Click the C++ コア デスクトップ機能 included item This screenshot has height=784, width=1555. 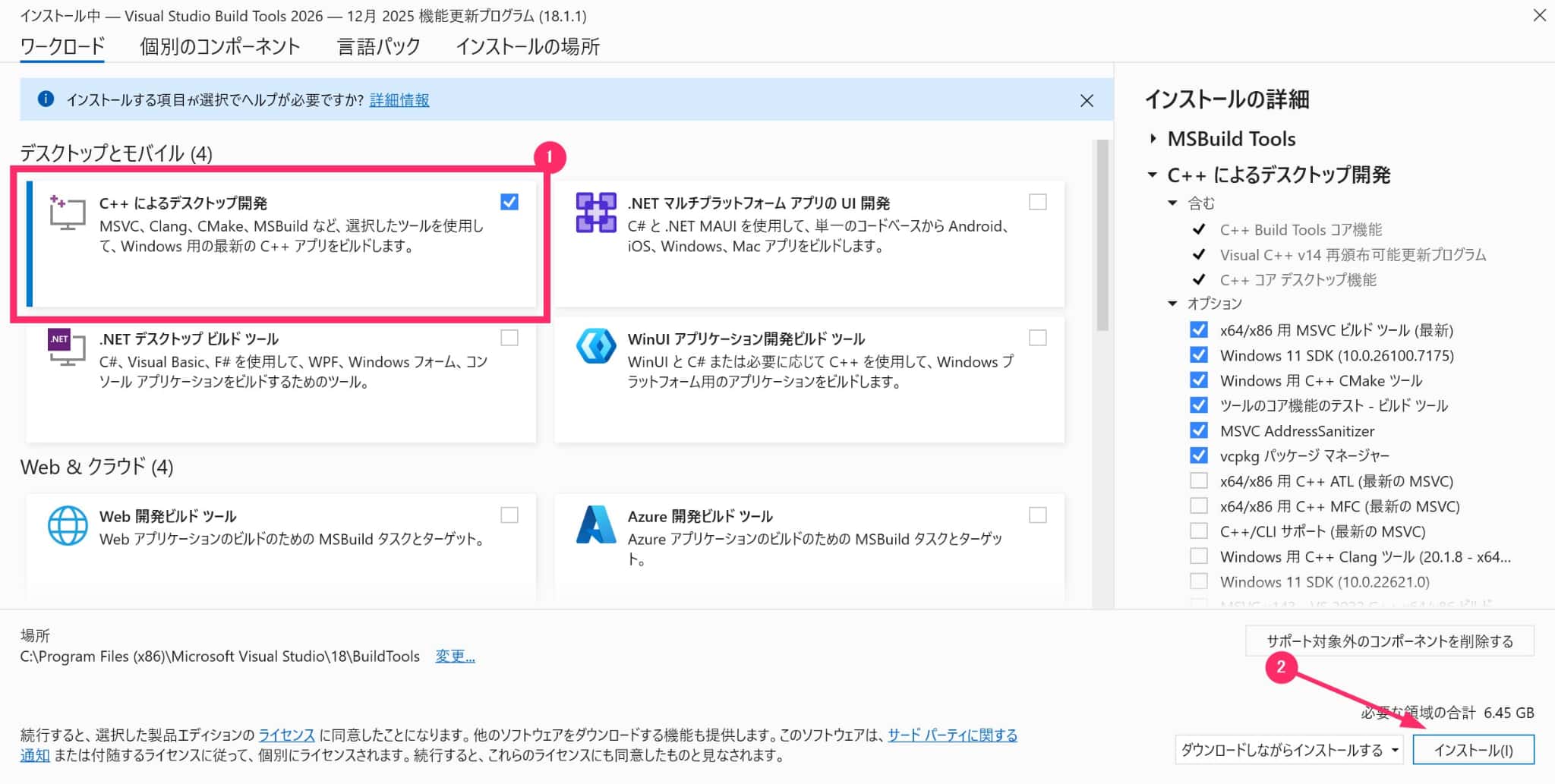[x=1298, y=279]
